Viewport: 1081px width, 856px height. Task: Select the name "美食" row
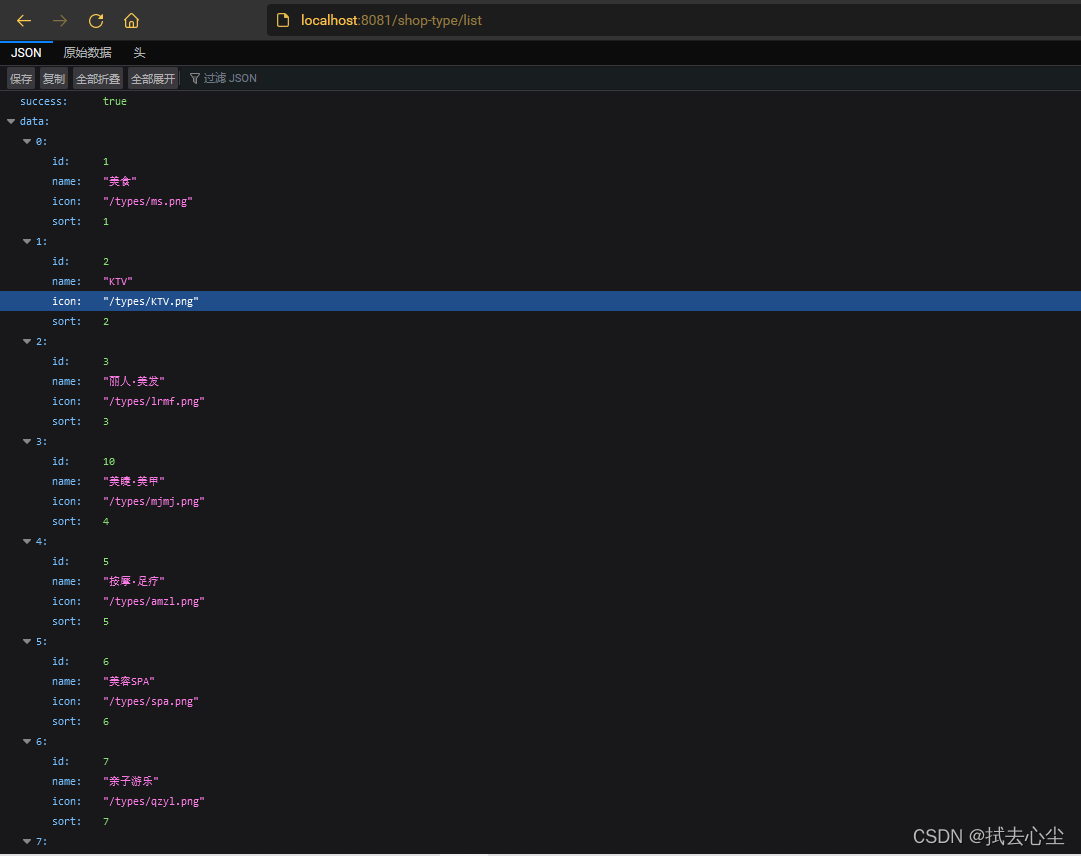click(540, 181)
